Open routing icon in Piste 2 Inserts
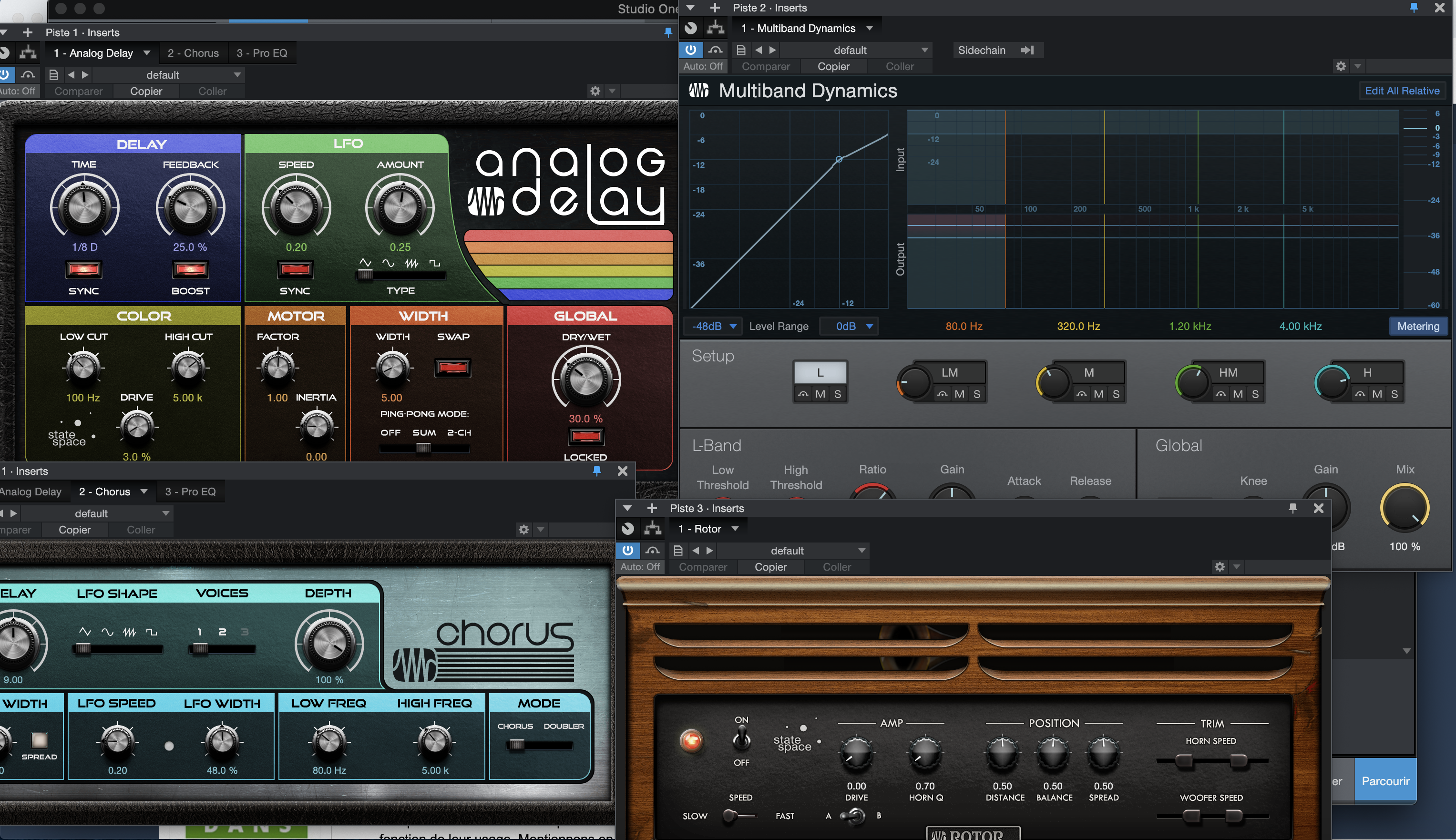 (x=715, y=28)
